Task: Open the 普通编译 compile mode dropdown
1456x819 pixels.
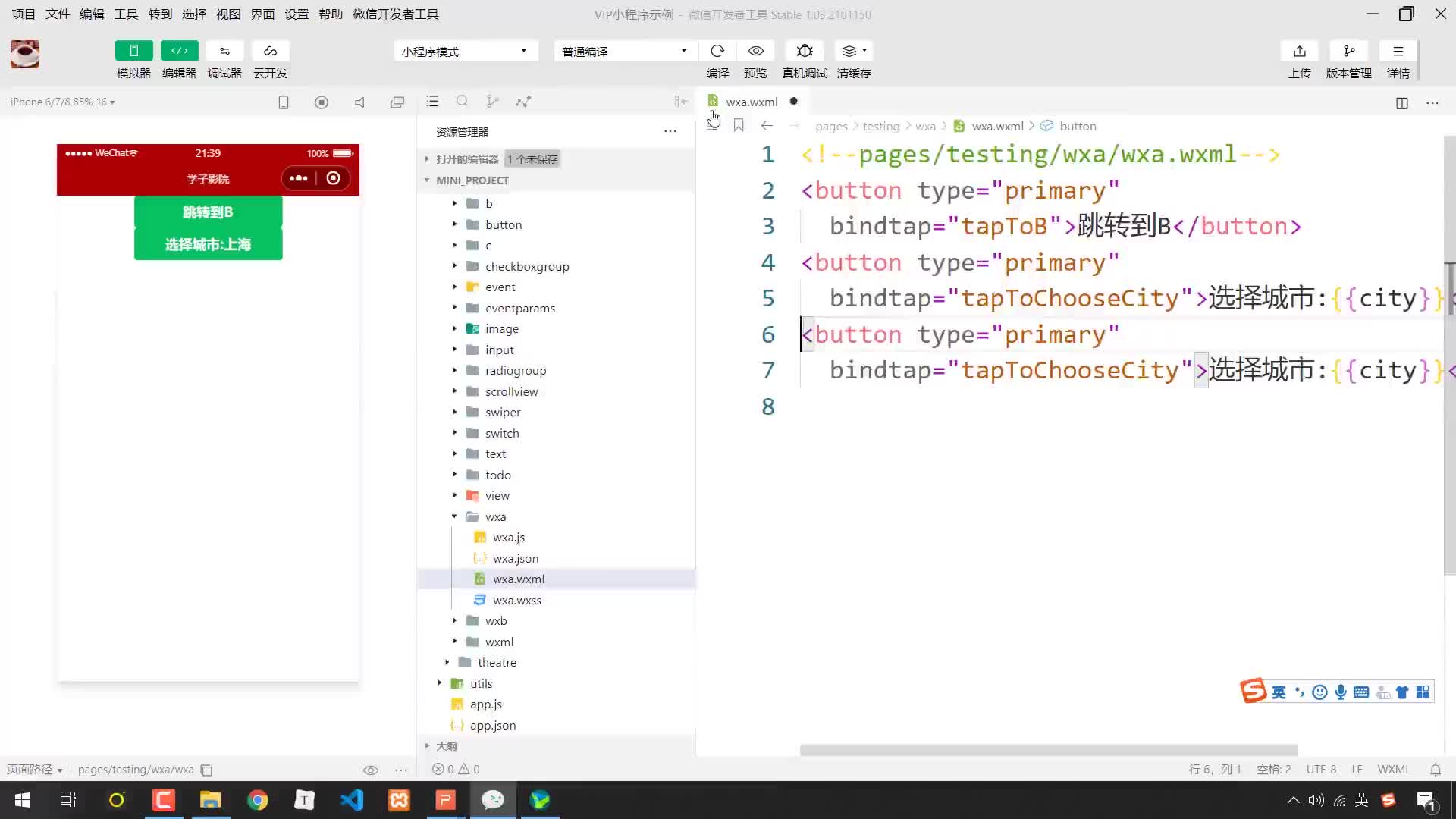Action: 626,51
